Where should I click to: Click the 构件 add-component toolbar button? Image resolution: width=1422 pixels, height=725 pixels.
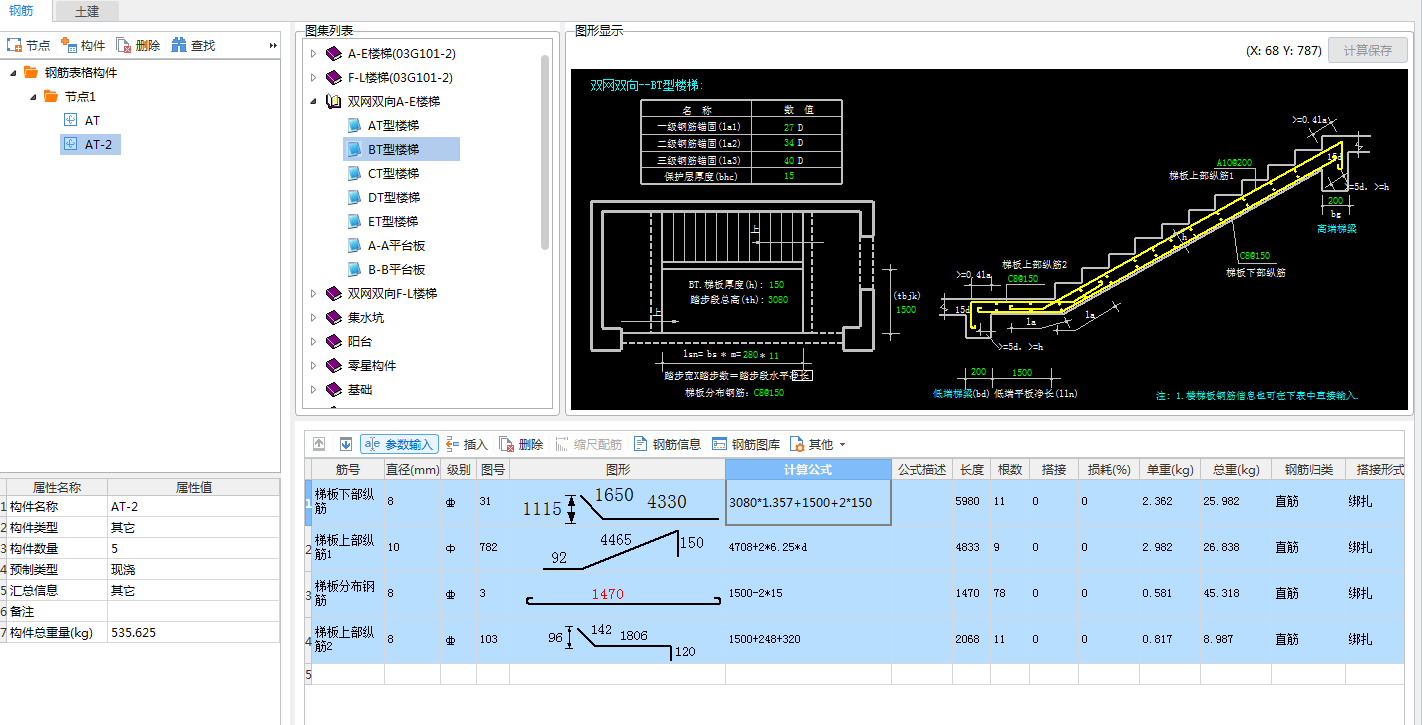tap(83, 46)
